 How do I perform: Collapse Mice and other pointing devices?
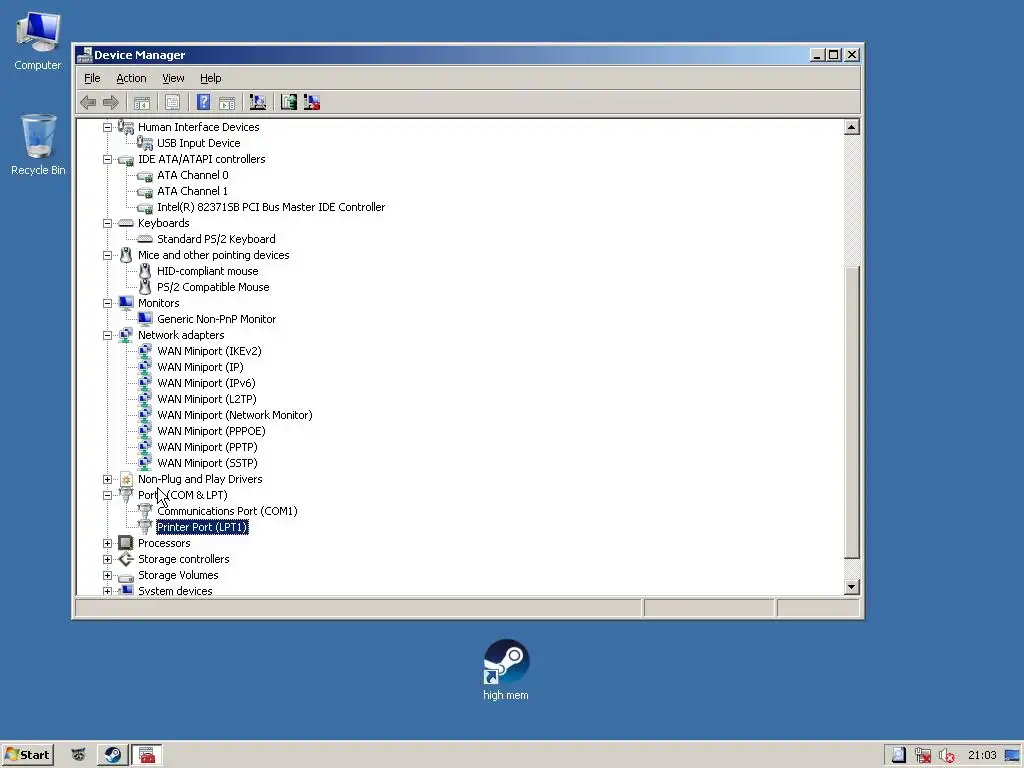pos(107,255)
